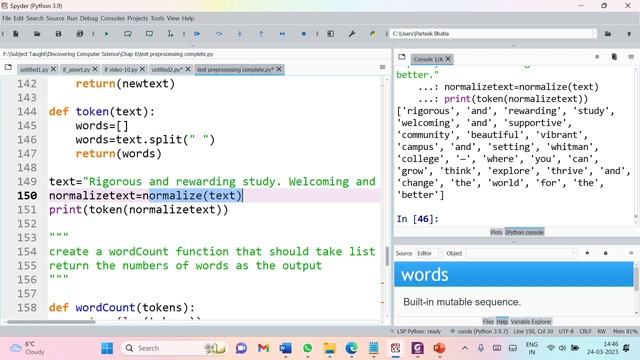This screenshot has height=360, width=640.
Task: Run the current file with green play
Action: tap(107, 34)
